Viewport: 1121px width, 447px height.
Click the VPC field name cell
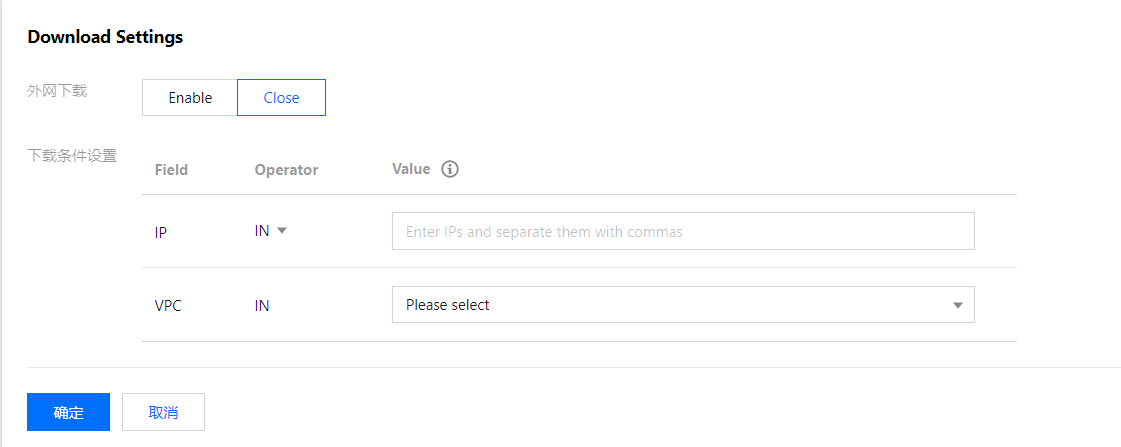[x=168, y=306]
